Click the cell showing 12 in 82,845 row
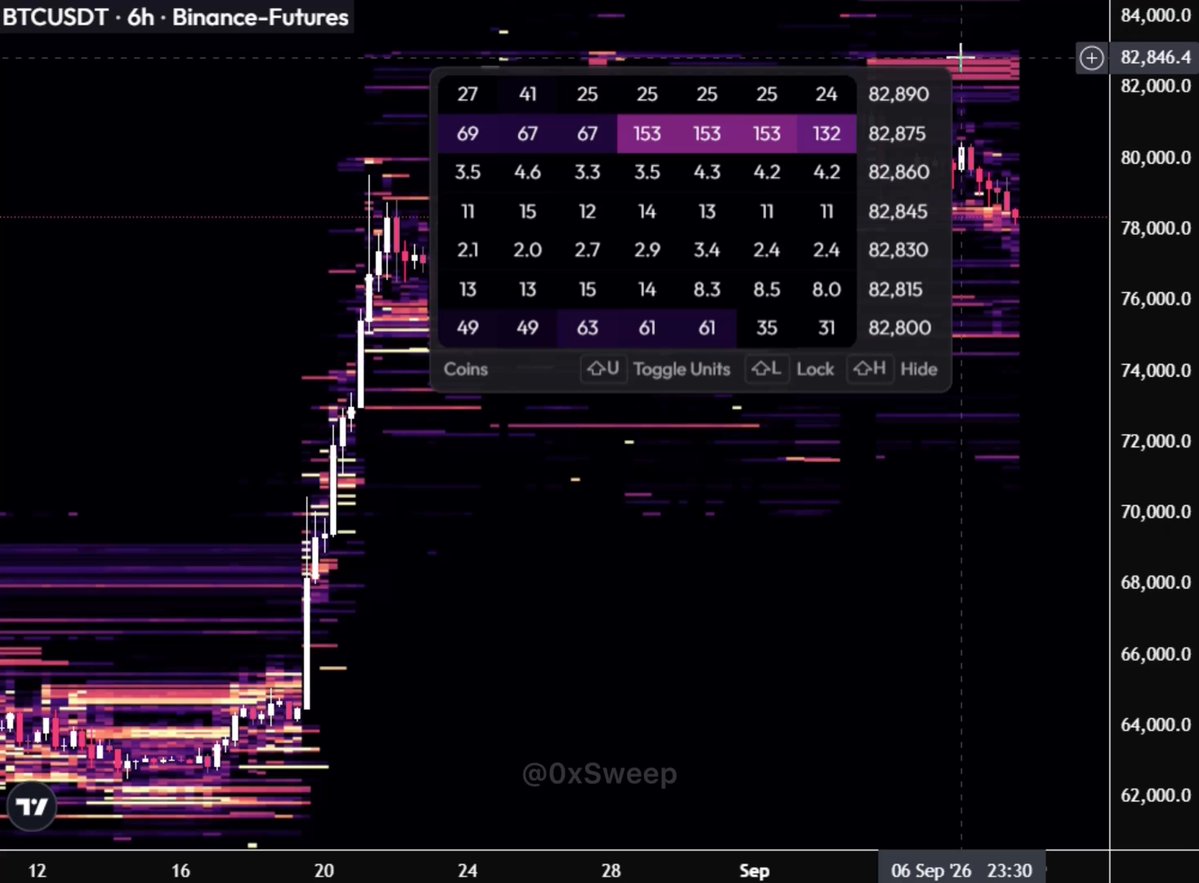Image resolution: width=1199 pixels, height=883 pixels. pos(587,211)
